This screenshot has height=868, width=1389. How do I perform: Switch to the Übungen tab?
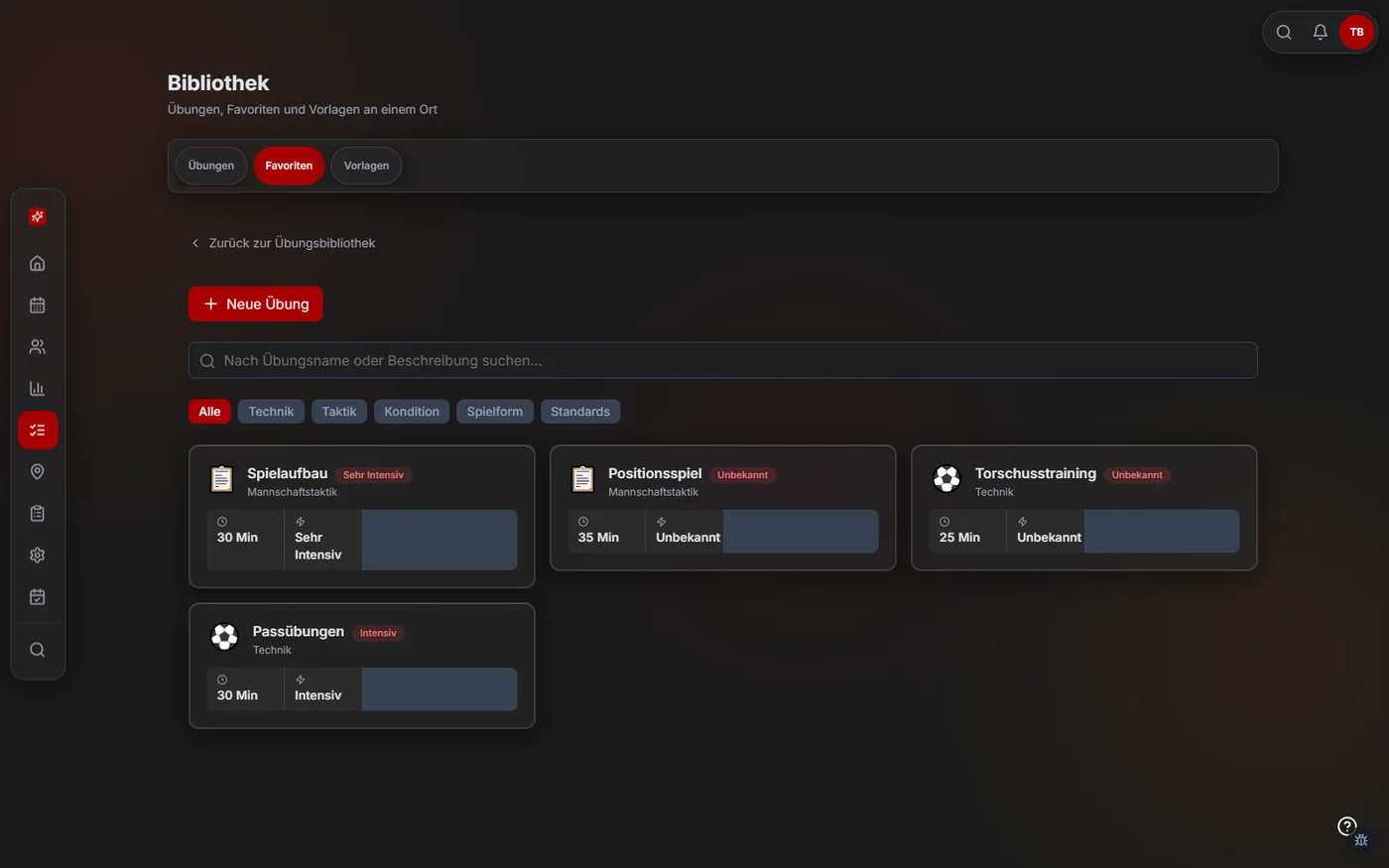[211, 166]
